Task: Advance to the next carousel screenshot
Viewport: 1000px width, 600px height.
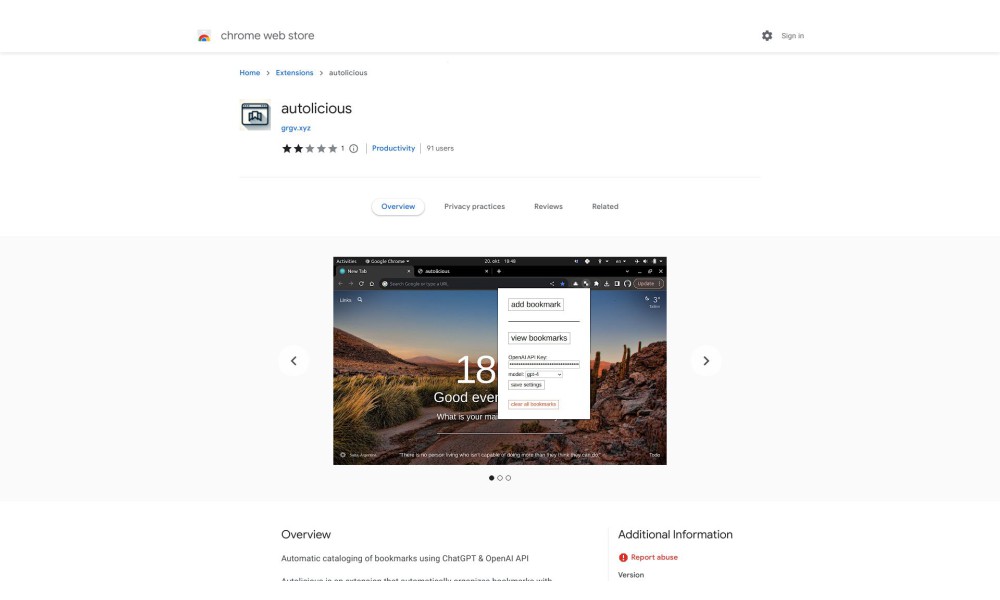Action: [x=706, y=361]
